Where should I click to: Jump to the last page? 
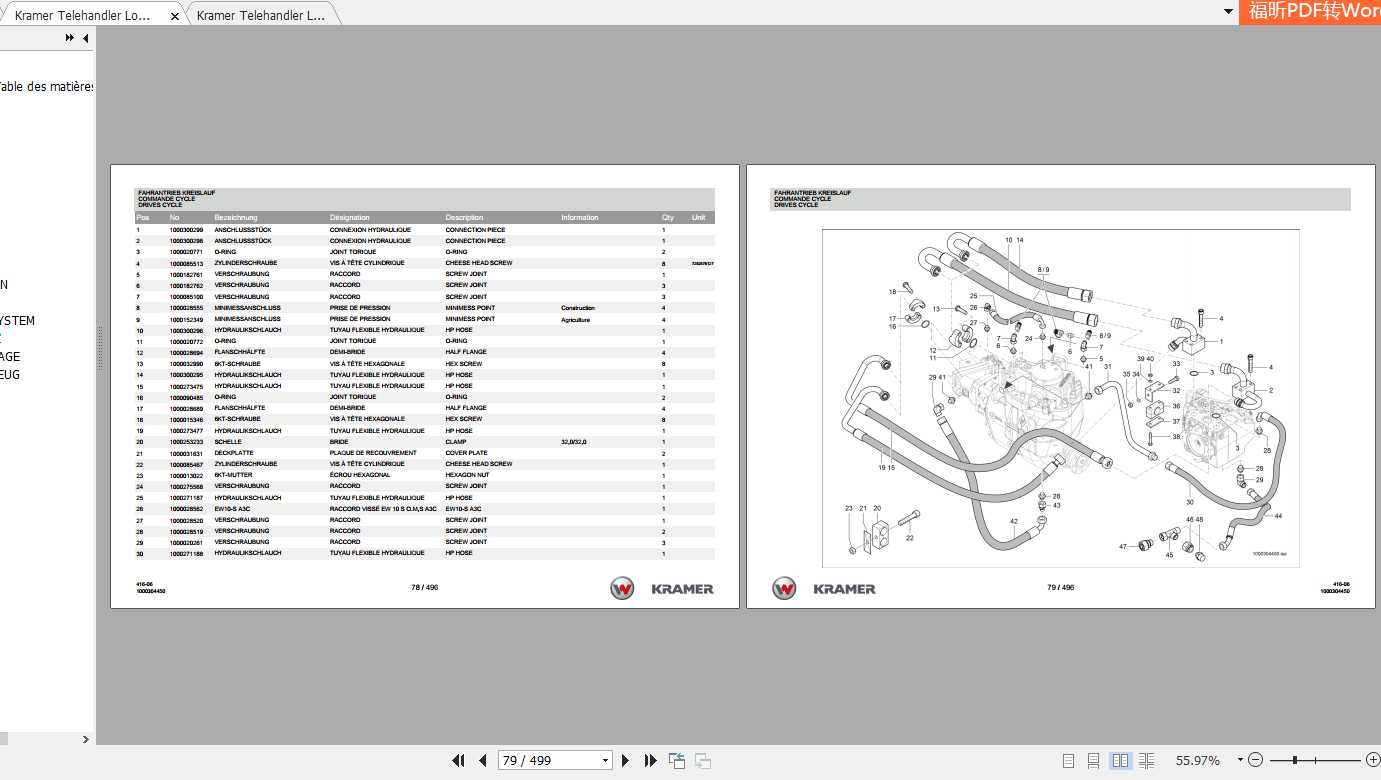(650, 761)
